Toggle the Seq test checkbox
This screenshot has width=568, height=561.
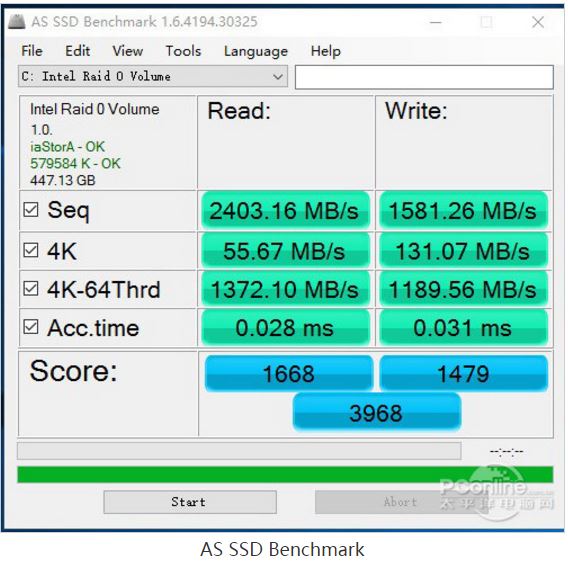click(31, 209)
